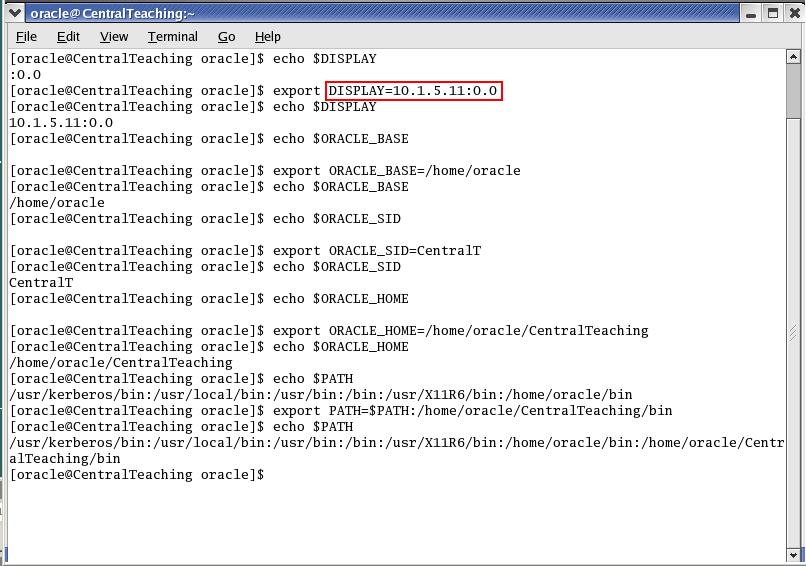This screenshot has height=566, width=806.
Task: Click the scrollbar down arrow
Action: [x=793, y=554]
